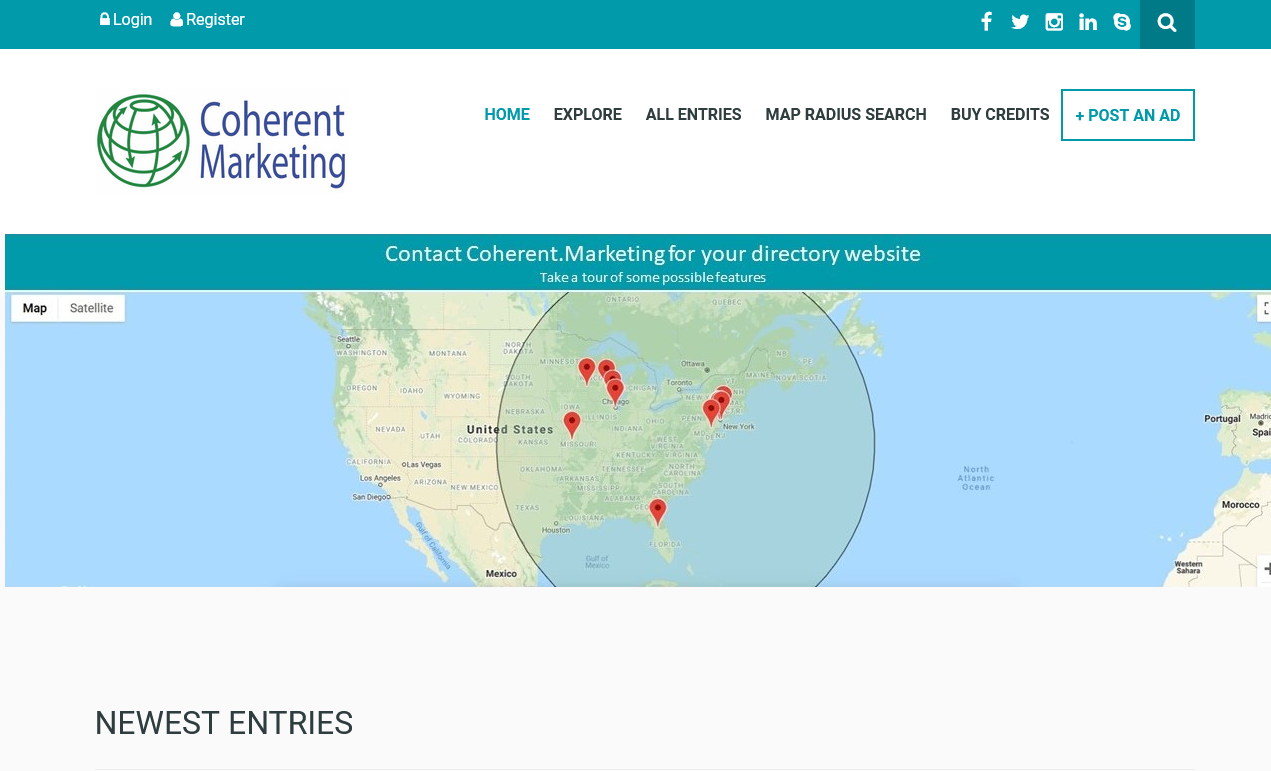Open the Buy Credits page
Image resolution: width=1271 pixels, height=771 pixels.
999,115
